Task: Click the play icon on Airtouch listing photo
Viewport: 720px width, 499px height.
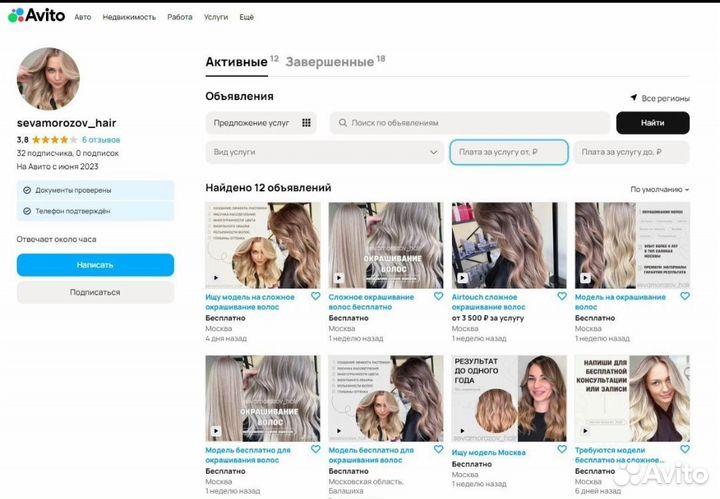Action: (461, 279)
